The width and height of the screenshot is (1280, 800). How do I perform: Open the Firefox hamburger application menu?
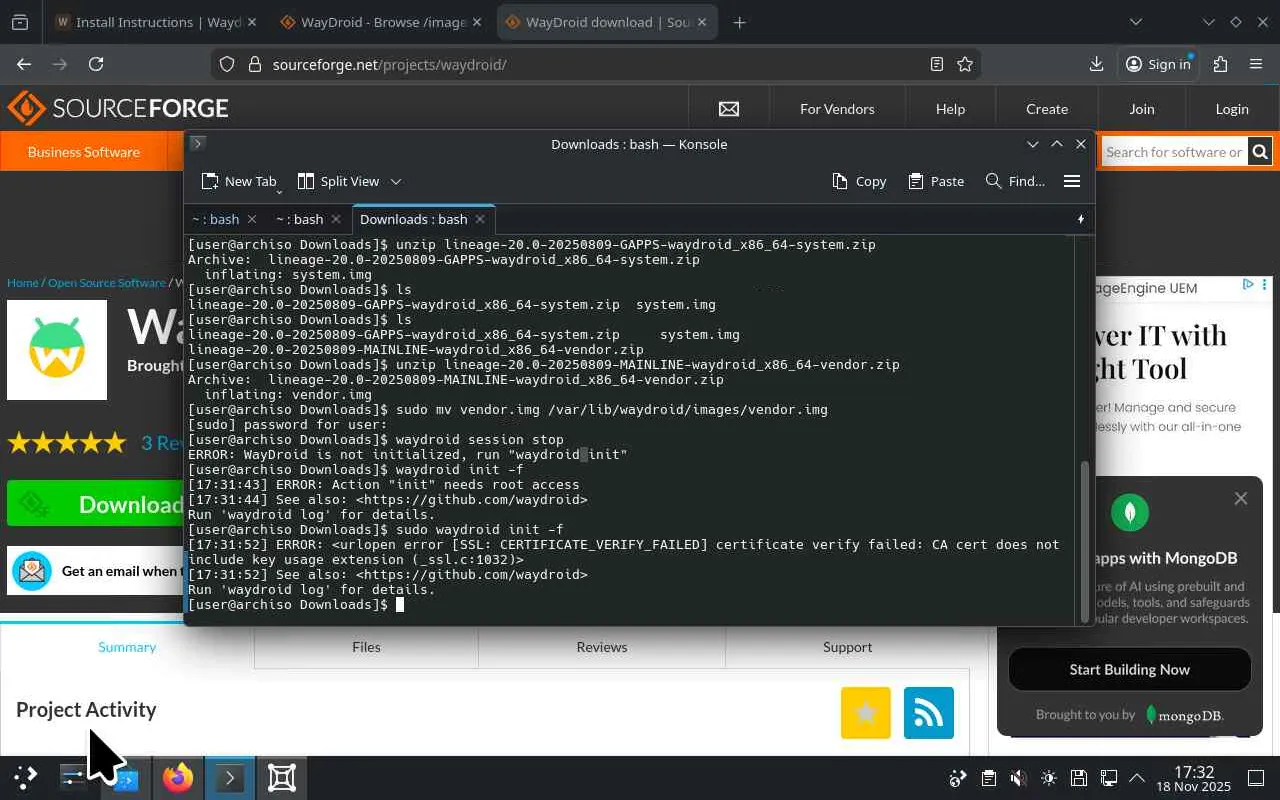tap(1256, 64)
